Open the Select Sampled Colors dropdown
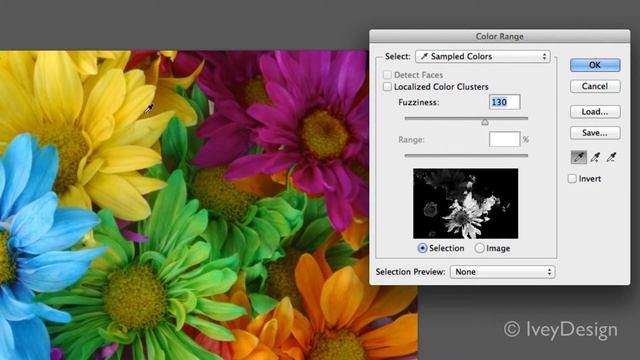The height and width of the screenshot is (360, 640). click(x=482, y=56)
